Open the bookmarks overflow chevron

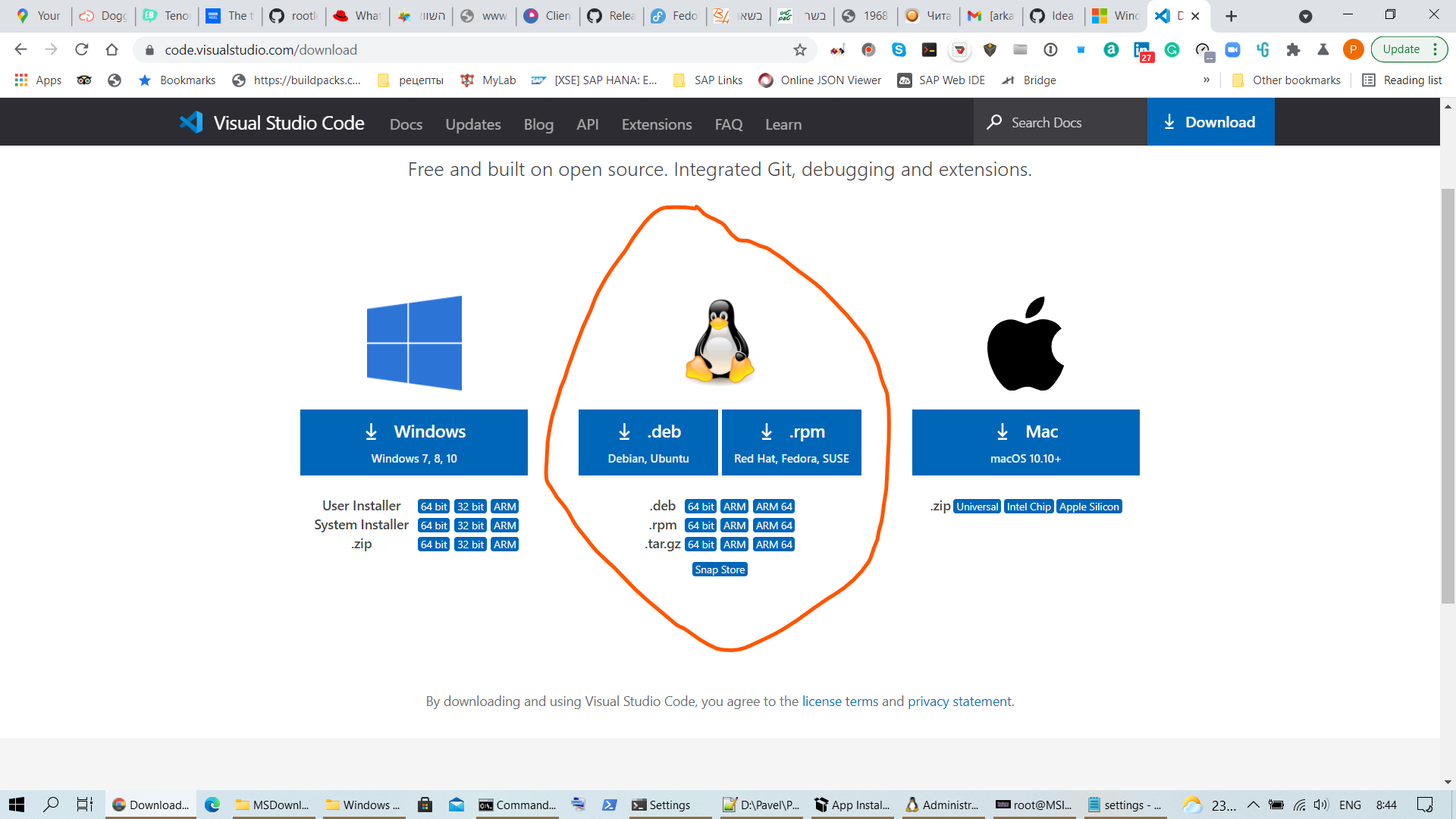(x=1206, y=80)
